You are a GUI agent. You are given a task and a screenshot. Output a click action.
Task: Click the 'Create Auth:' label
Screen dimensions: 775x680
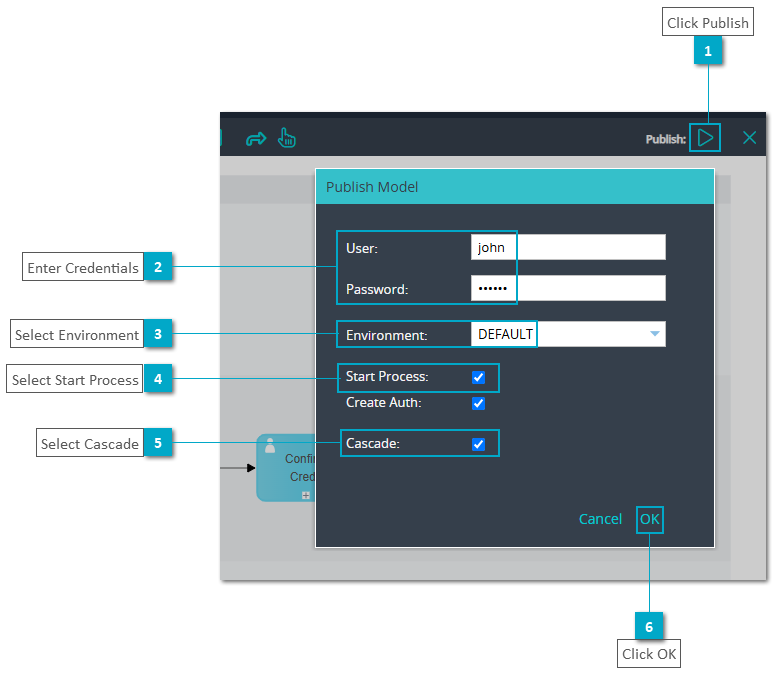click(x=384, y=403)
